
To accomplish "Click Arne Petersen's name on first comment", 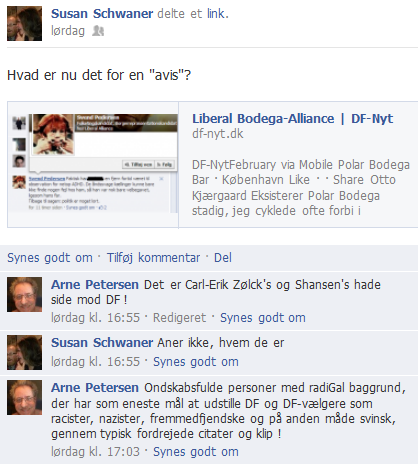I will point(95,285).
